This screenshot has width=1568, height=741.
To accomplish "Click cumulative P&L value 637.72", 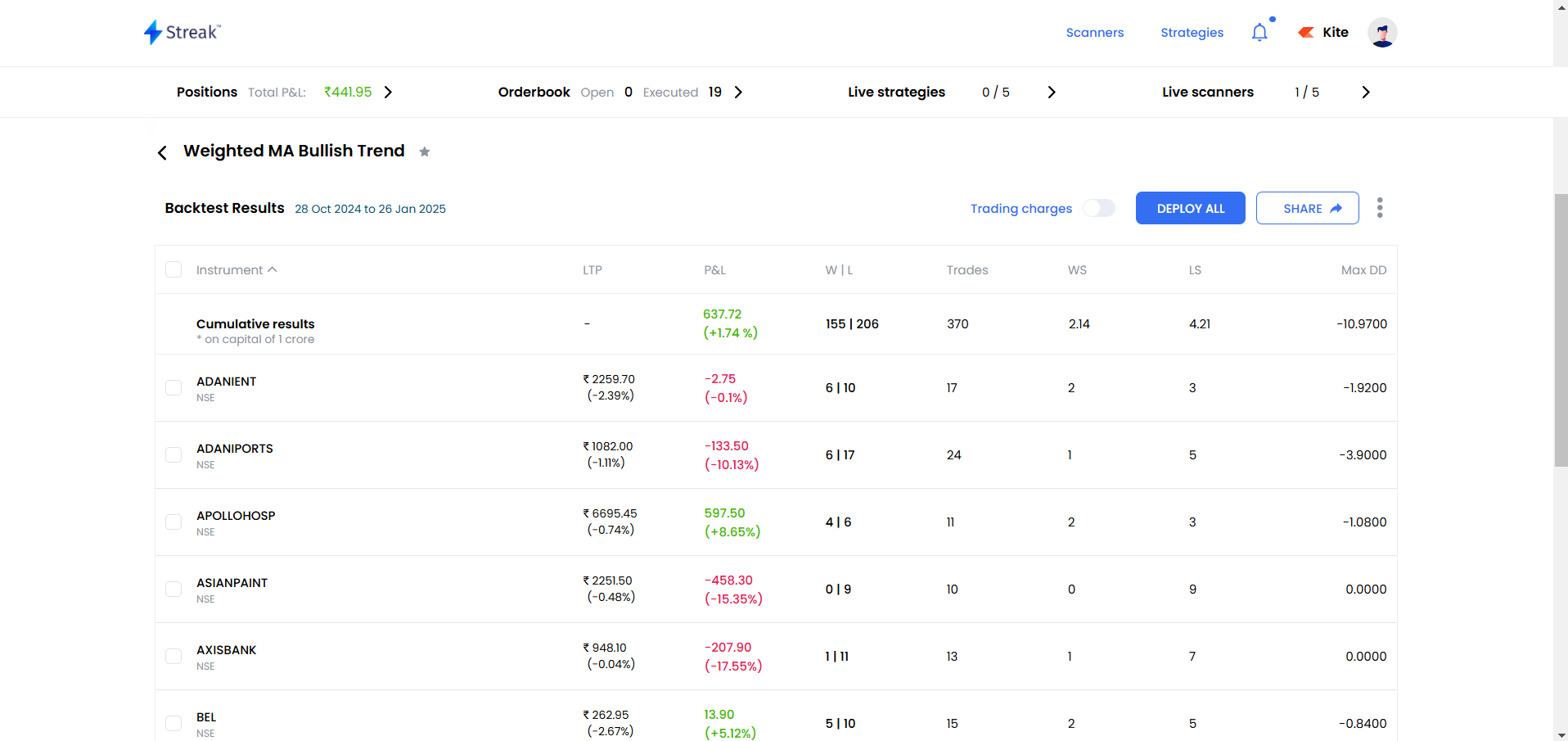I will (722, 314).
